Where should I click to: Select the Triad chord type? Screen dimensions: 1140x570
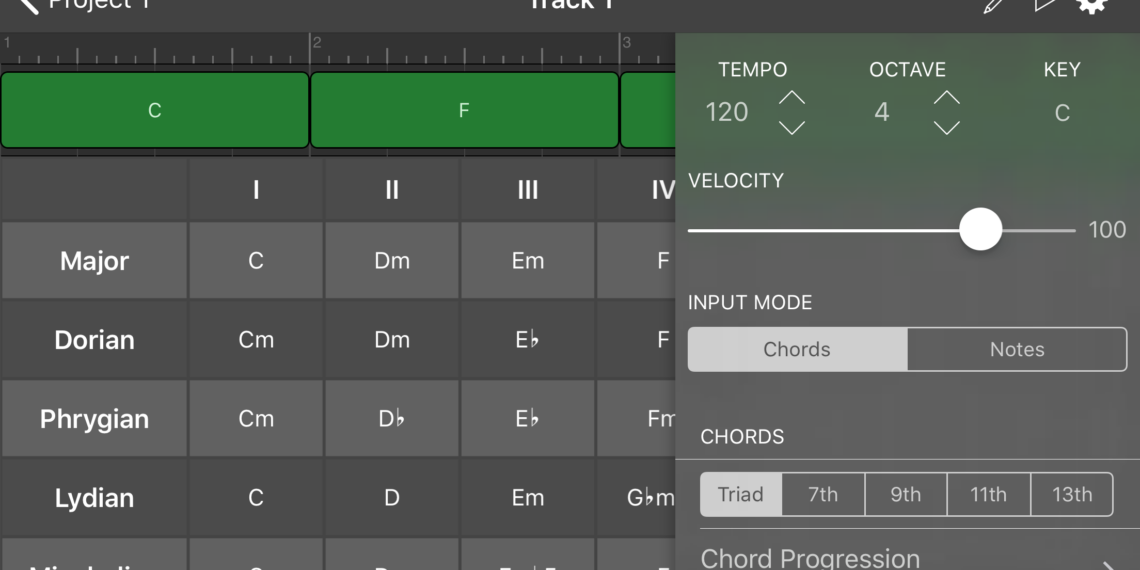[x=740, y=494]
